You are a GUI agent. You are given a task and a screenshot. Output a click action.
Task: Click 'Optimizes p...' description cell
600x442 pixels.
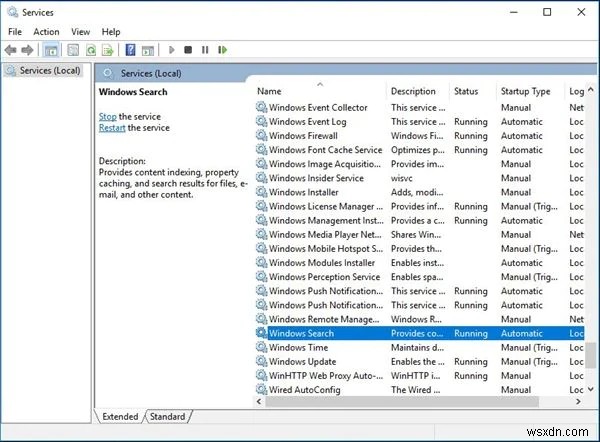[x=417, y=150]
